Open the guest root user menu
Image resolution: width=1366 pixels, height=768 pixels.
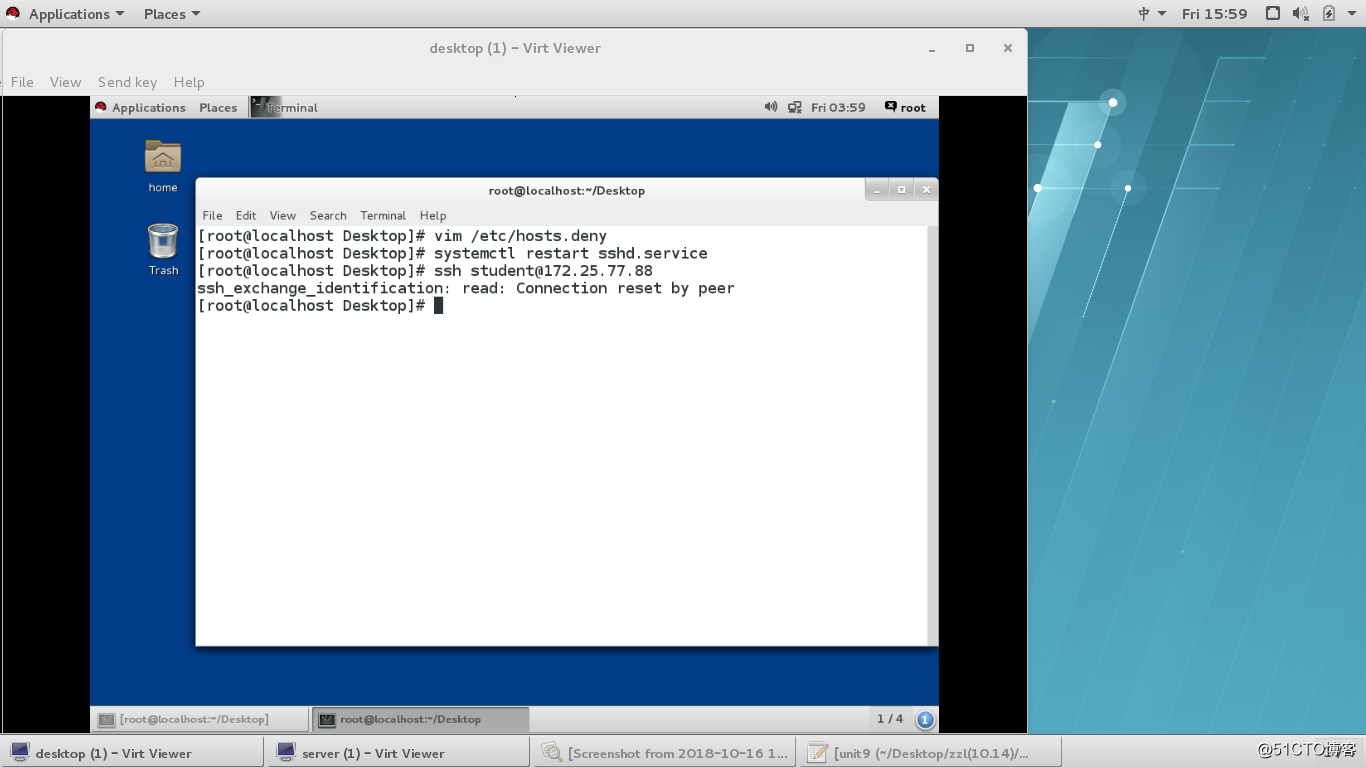[905, 108]
